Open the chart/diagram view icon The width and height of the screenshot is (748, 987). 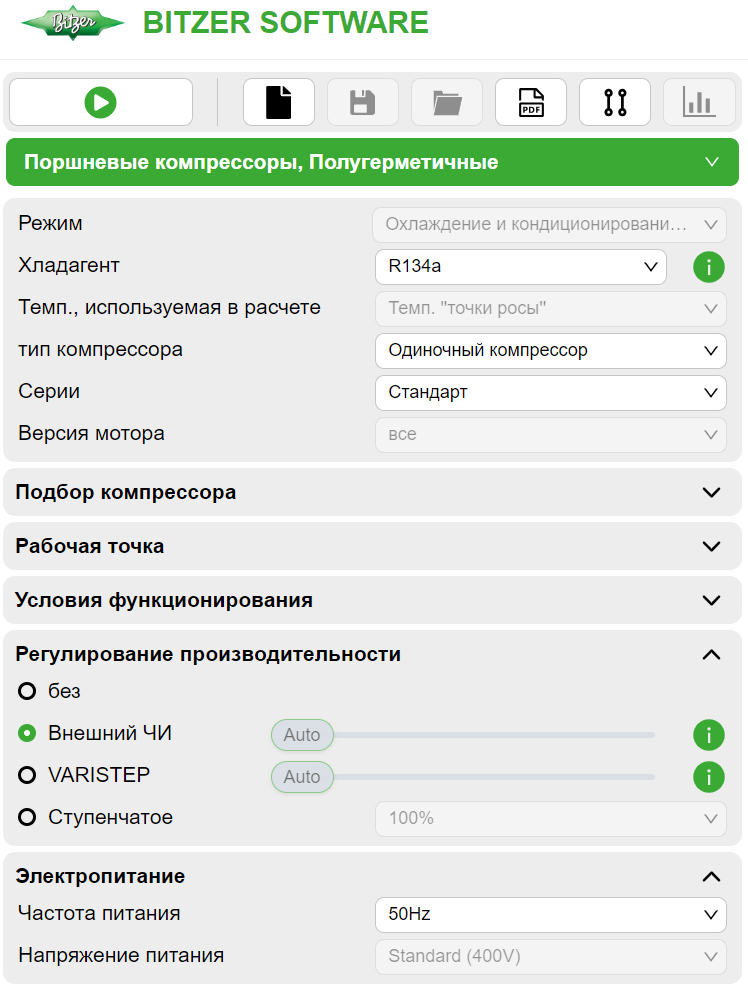[699, 101]
